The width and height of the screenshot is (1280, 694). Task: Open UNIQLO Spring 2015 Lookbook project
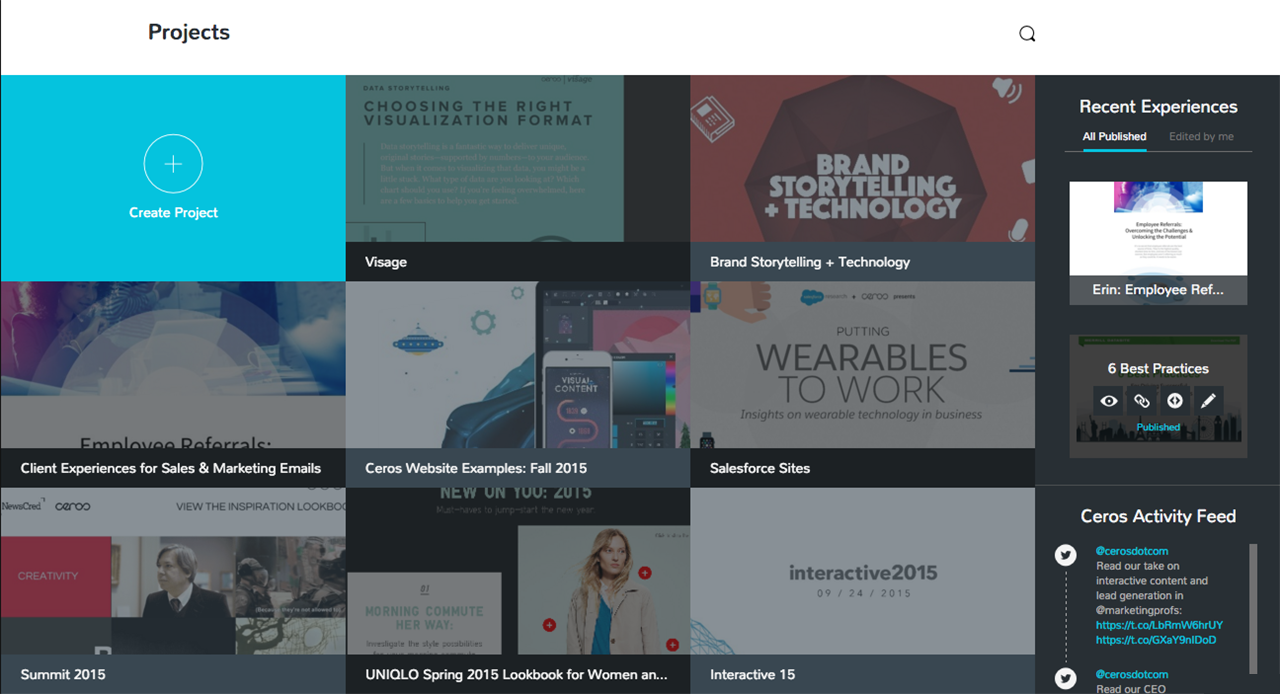point(517,591)
